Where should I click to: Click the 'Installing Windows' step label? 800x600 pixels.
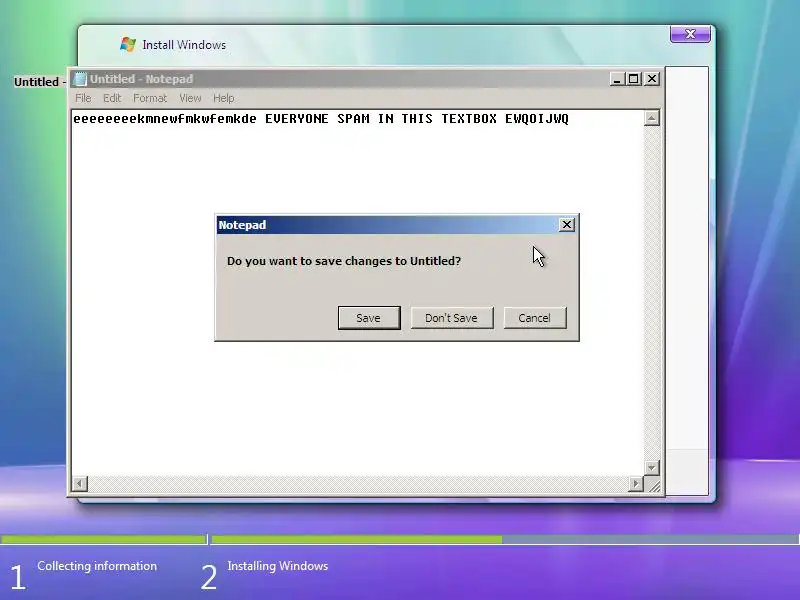278,566
